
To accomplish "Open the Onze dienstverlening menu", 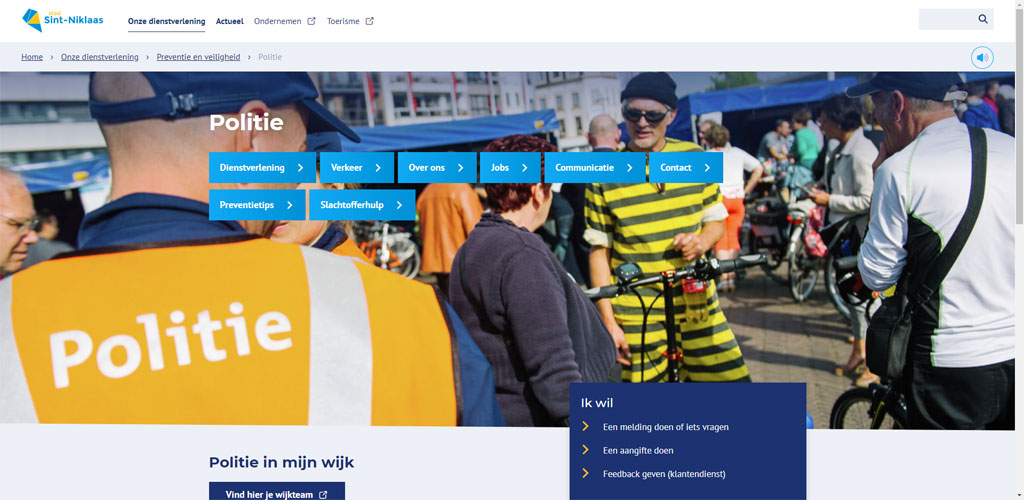I will (167, 21).
